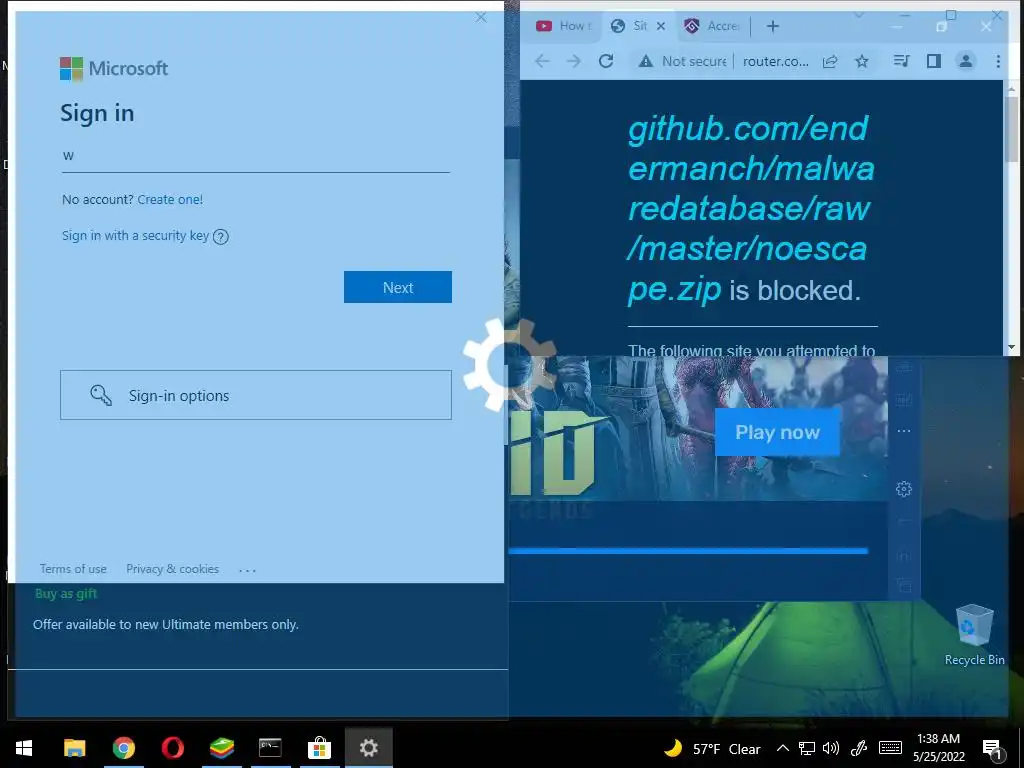
Task: Click the router.co... address bar
Action: 776,61
